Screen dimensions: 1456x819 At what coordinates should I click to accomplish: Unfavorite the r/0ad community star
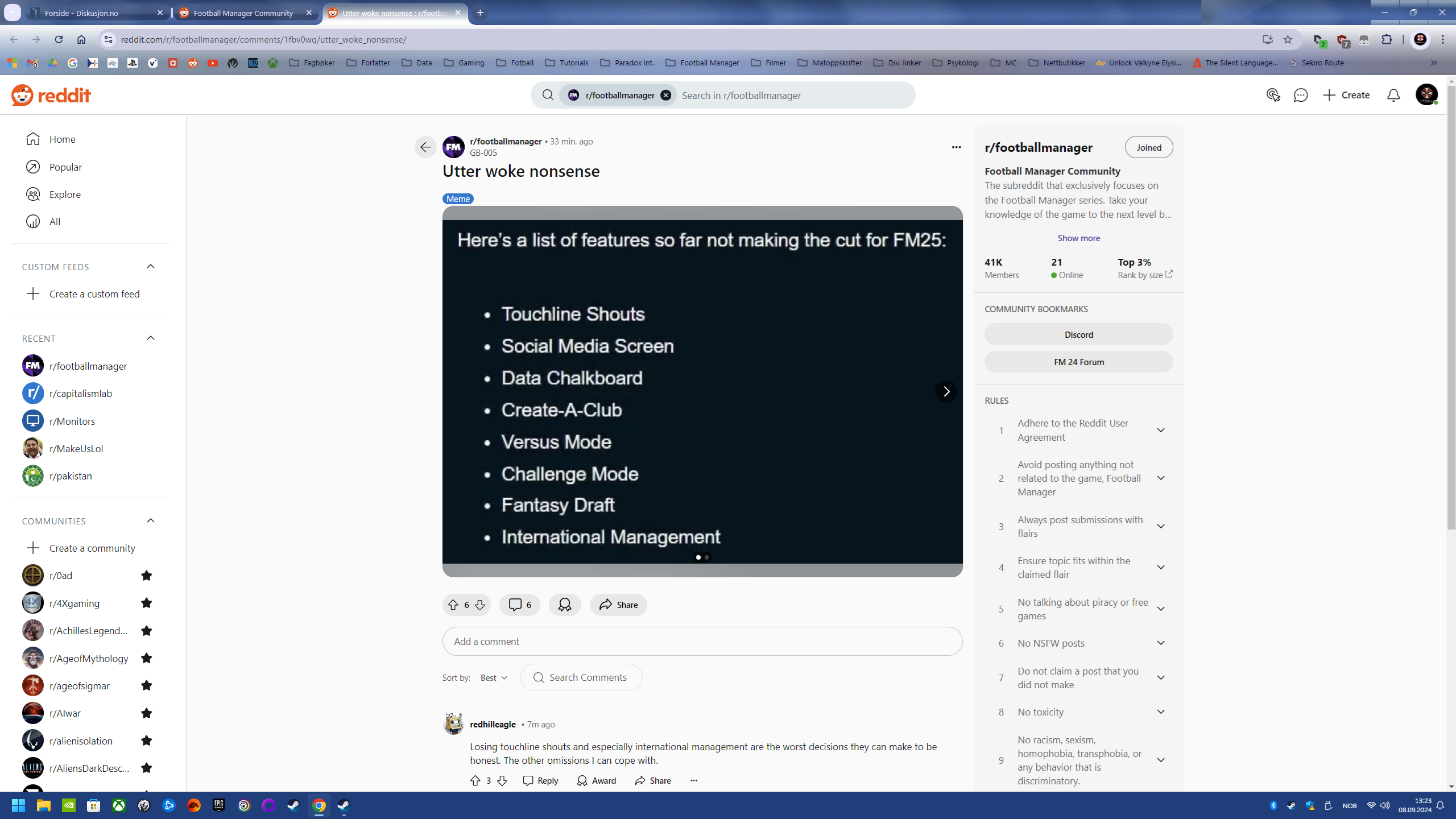146,576
